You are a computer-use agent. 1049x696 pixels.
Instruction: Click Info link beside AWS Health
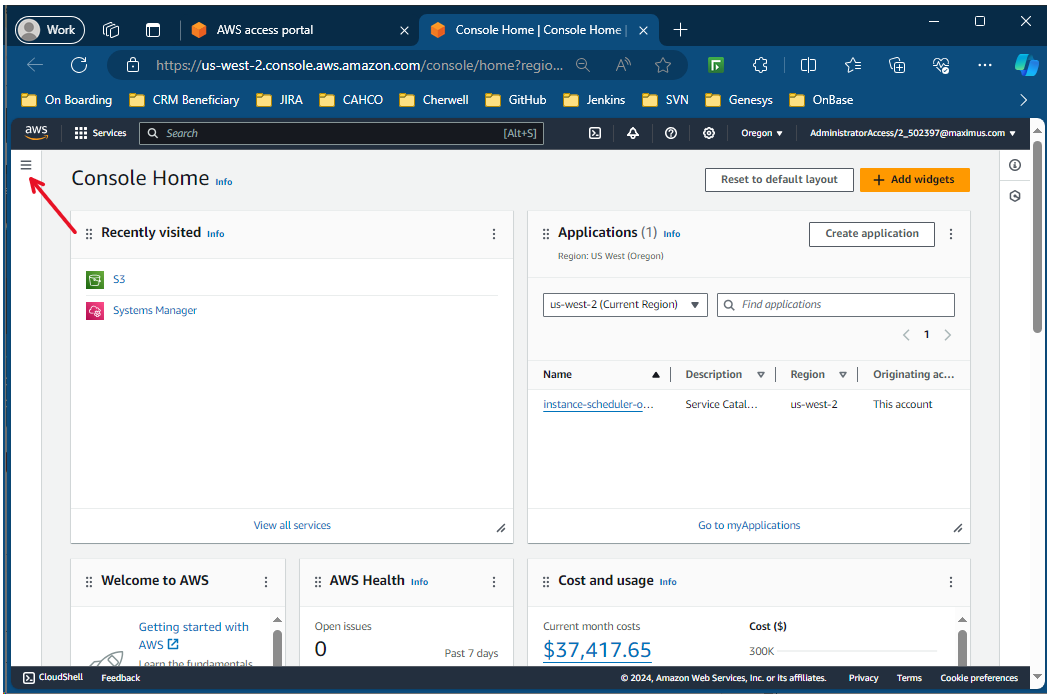click(x=419, y=582)
